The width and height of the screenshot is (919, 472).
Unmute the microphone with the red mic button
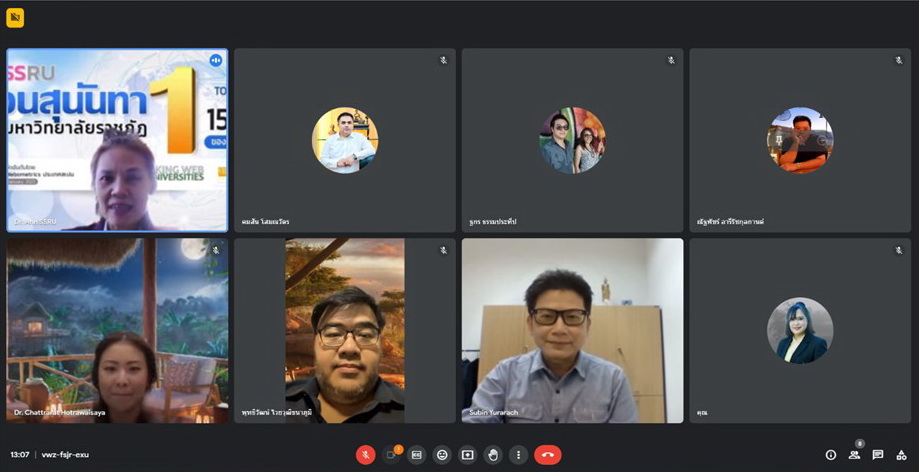[x=366, y=455]
